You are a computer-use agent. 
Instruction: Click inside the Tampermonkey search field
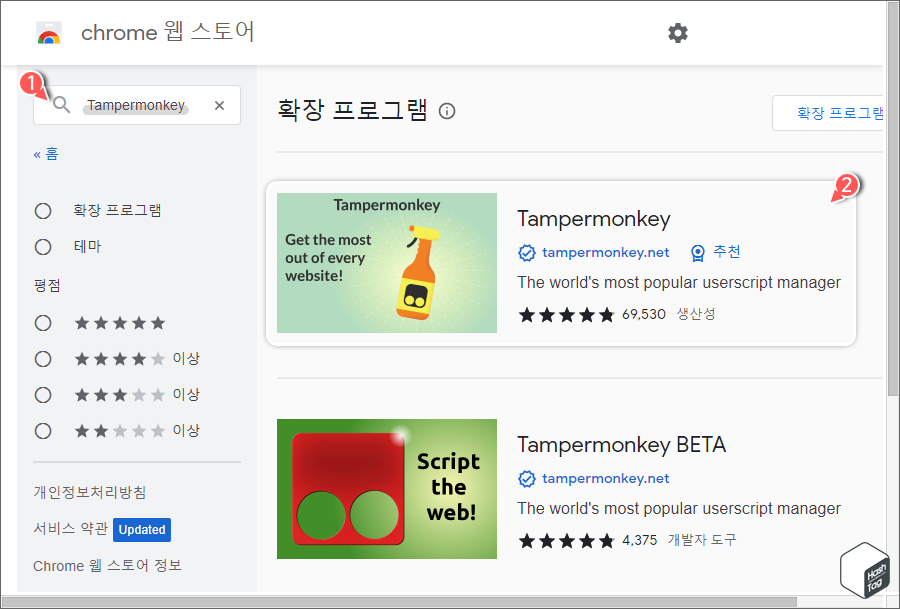[140, 105]
